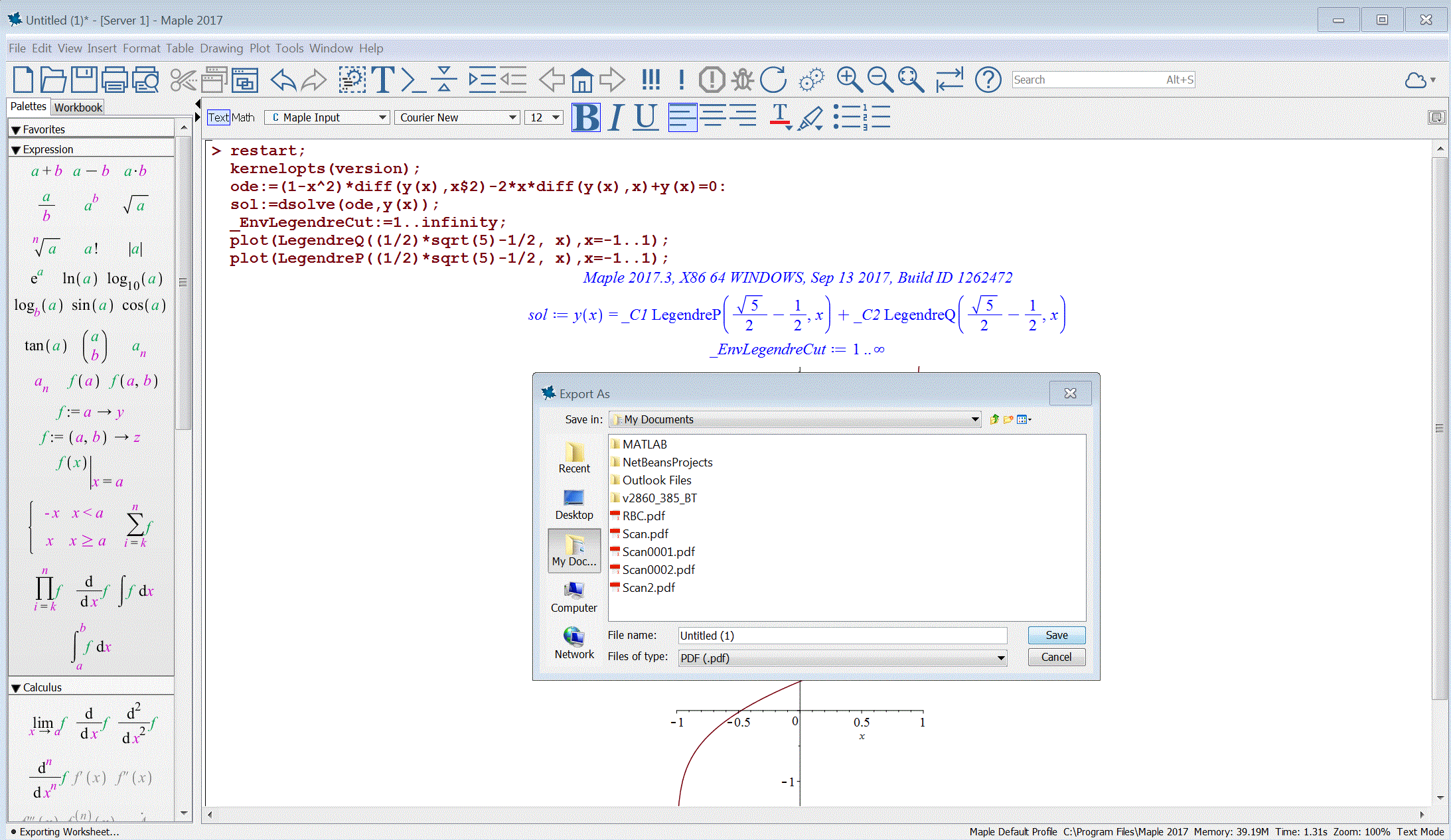The height and width of the screenshot is (840, 1451).
Task: Go to Computer location in dialog
Action: coord(574,597)
